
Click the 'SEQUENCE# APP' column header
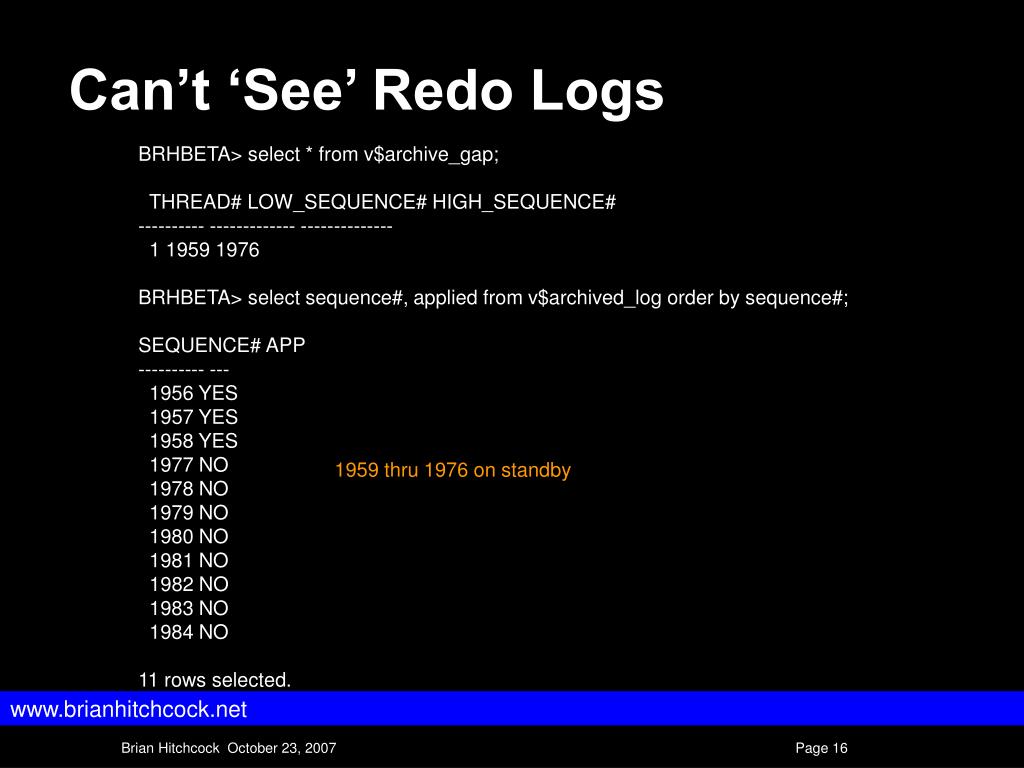(x=221, y=345)
